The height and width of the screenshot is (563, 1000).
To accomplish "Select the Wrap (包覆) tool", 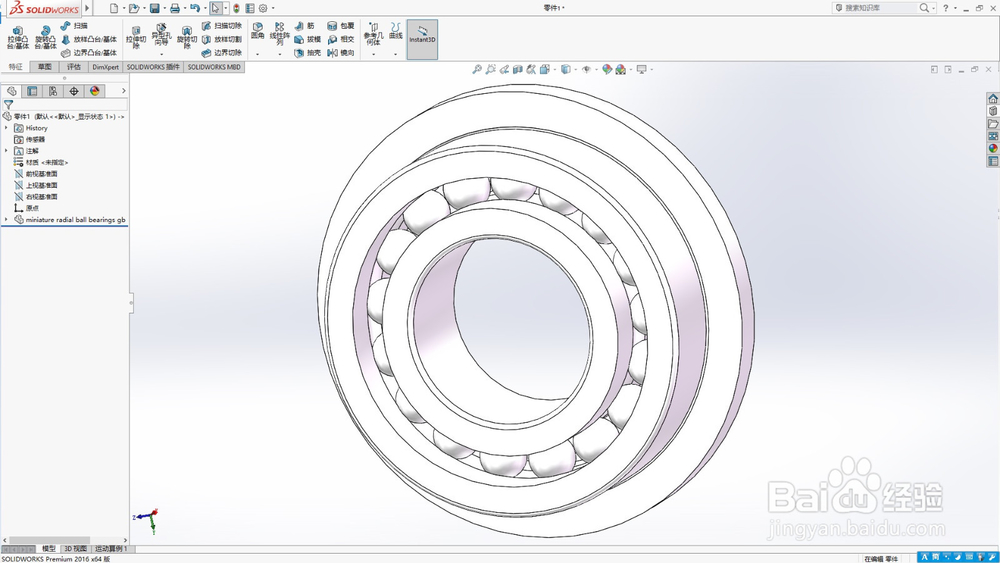I will point(341,26).
